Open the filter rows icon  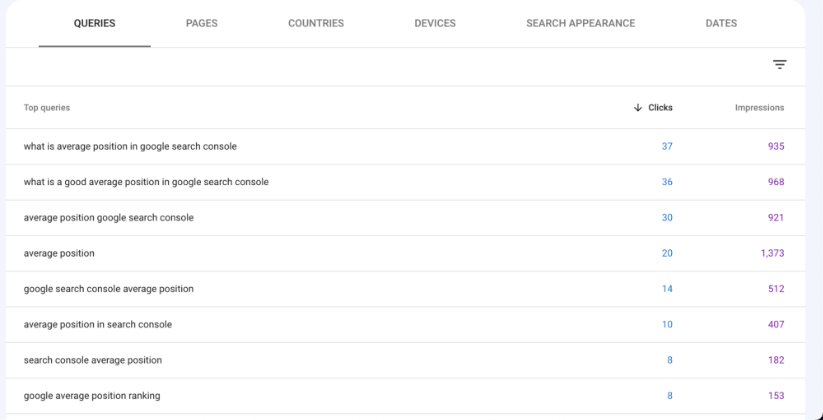(x=779, y=65)
